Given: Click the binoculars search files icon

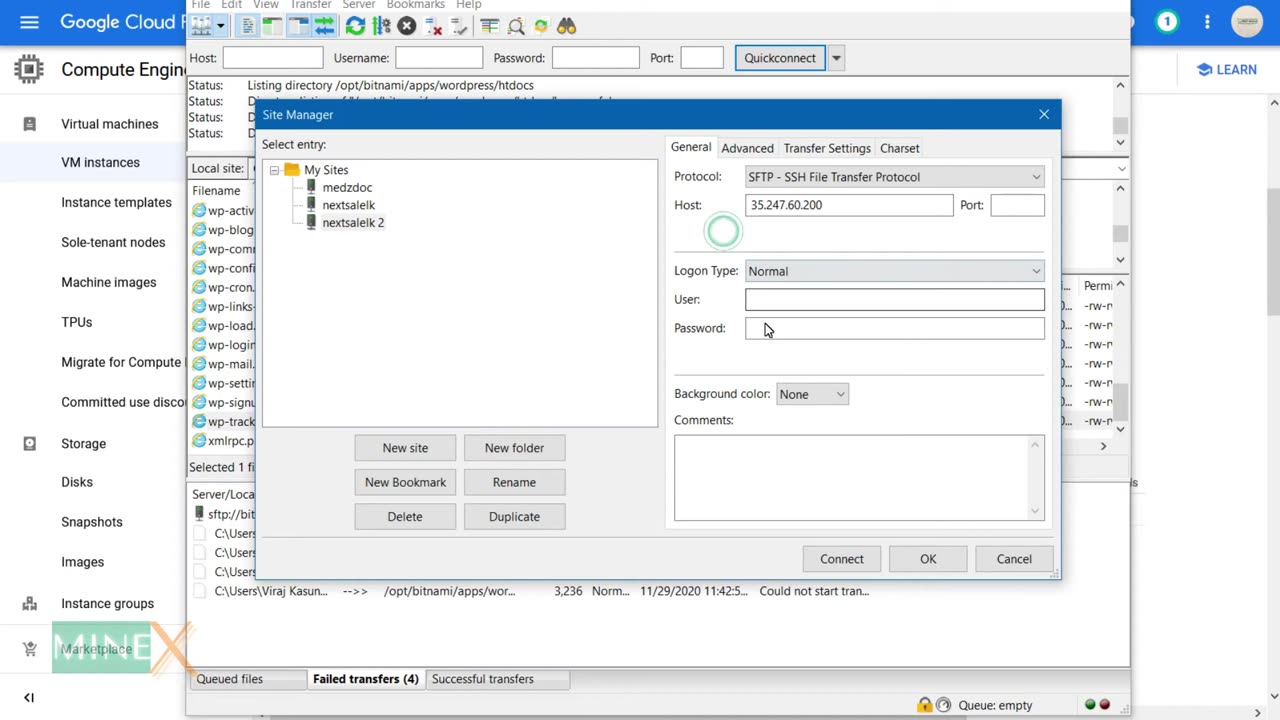Looking at the screenshot, I should click(567, 26).
